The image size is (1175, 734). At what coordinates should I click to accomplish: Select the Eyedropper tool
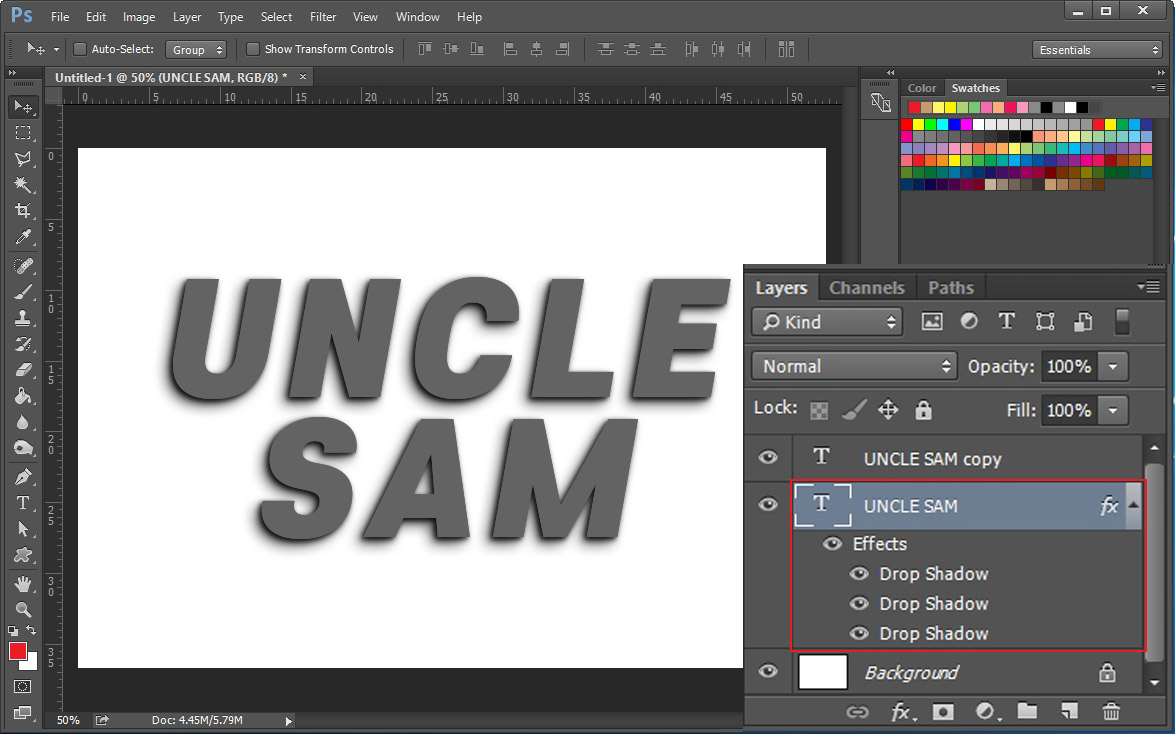coord(23,238)
